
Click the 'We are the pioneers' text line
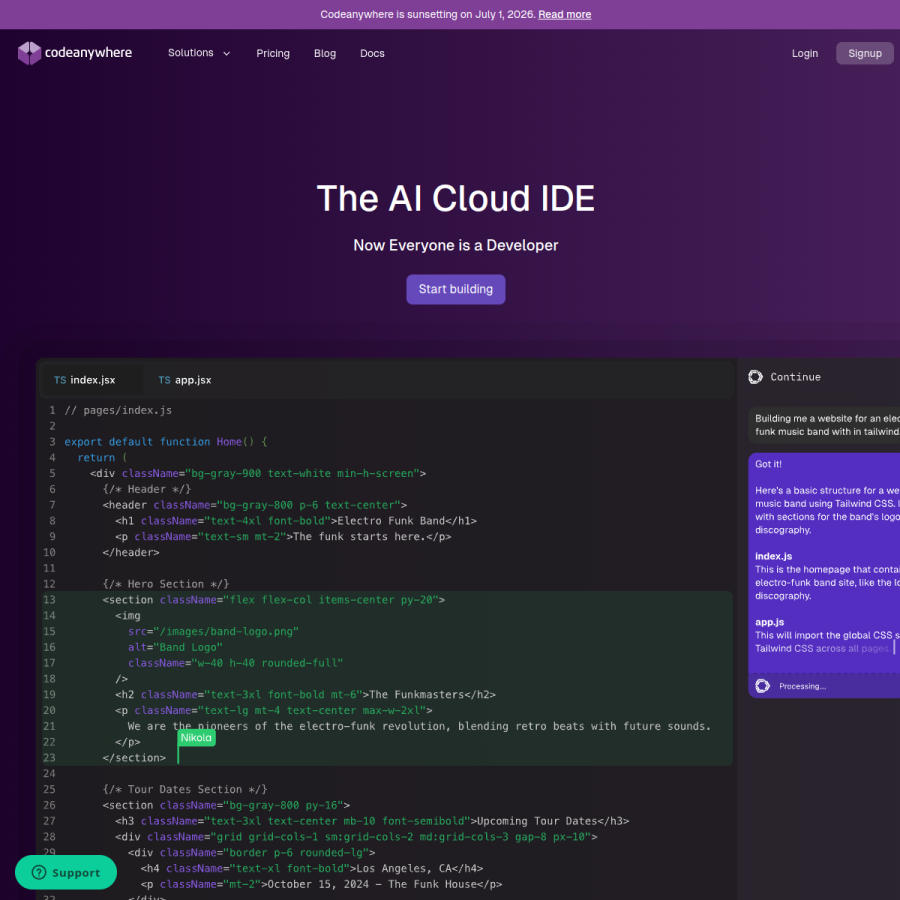(419, 727)
